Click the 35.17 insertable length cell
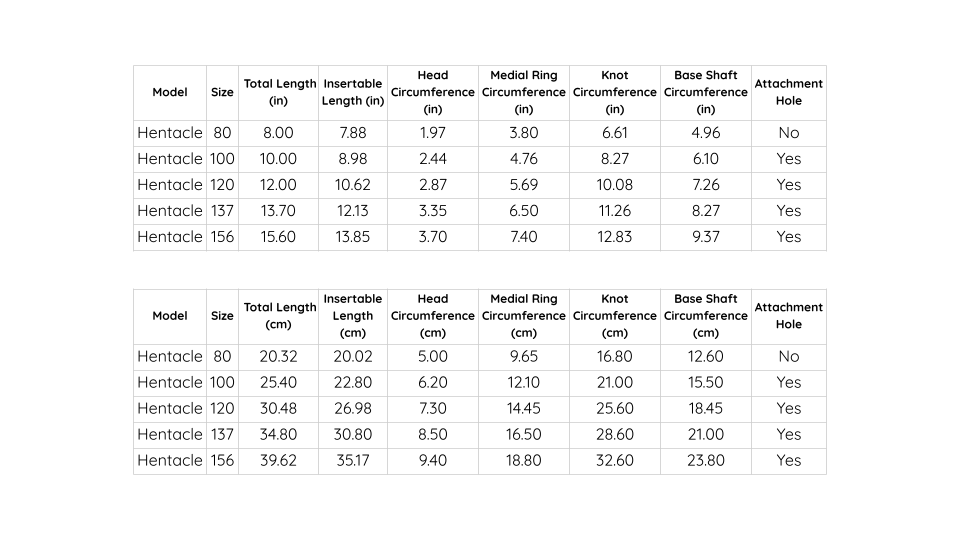This screenshot has height=540, width=960. [x=353, y=461]
